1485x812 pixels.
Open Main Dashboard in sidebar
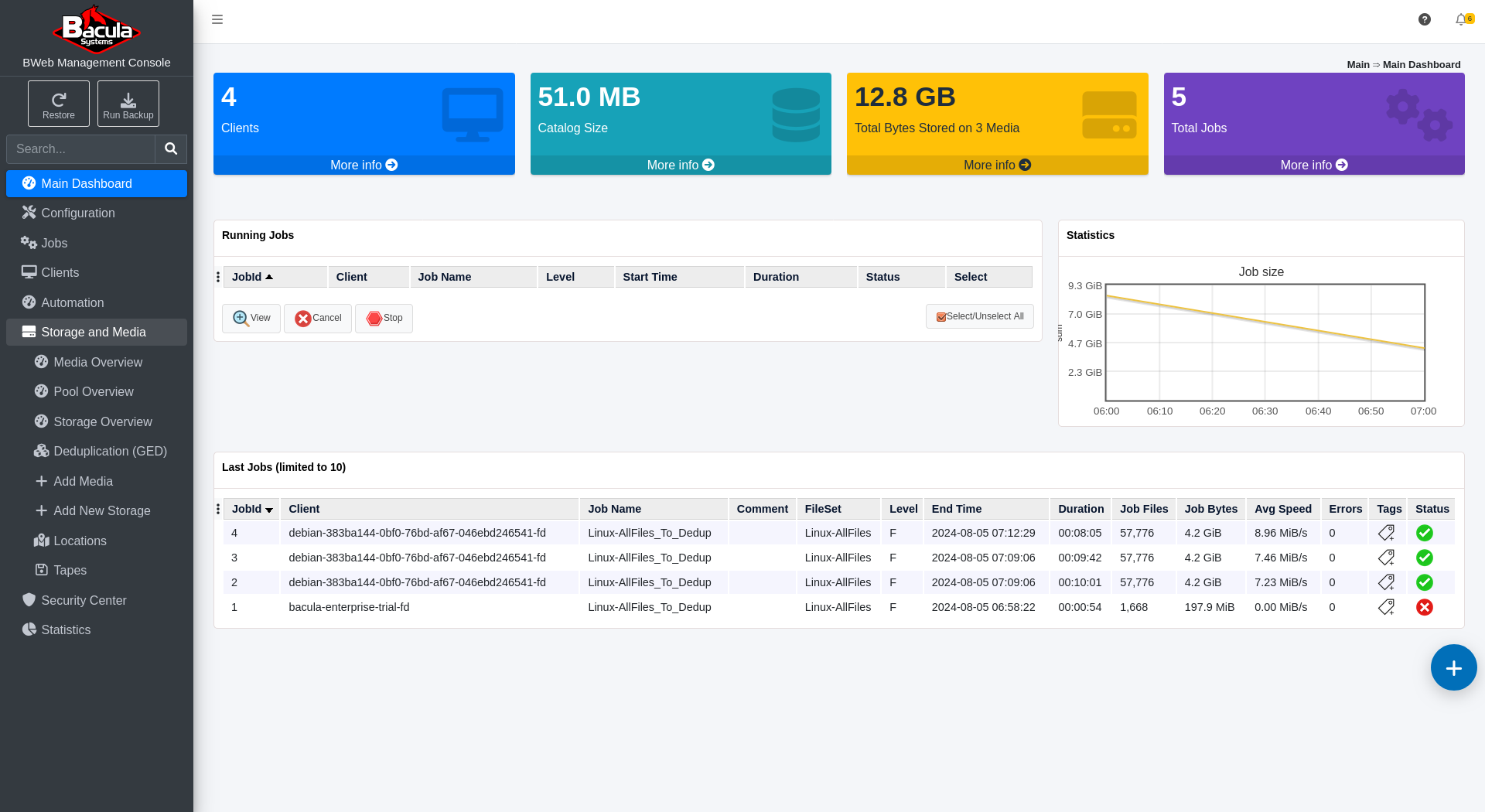pos(97,184)
